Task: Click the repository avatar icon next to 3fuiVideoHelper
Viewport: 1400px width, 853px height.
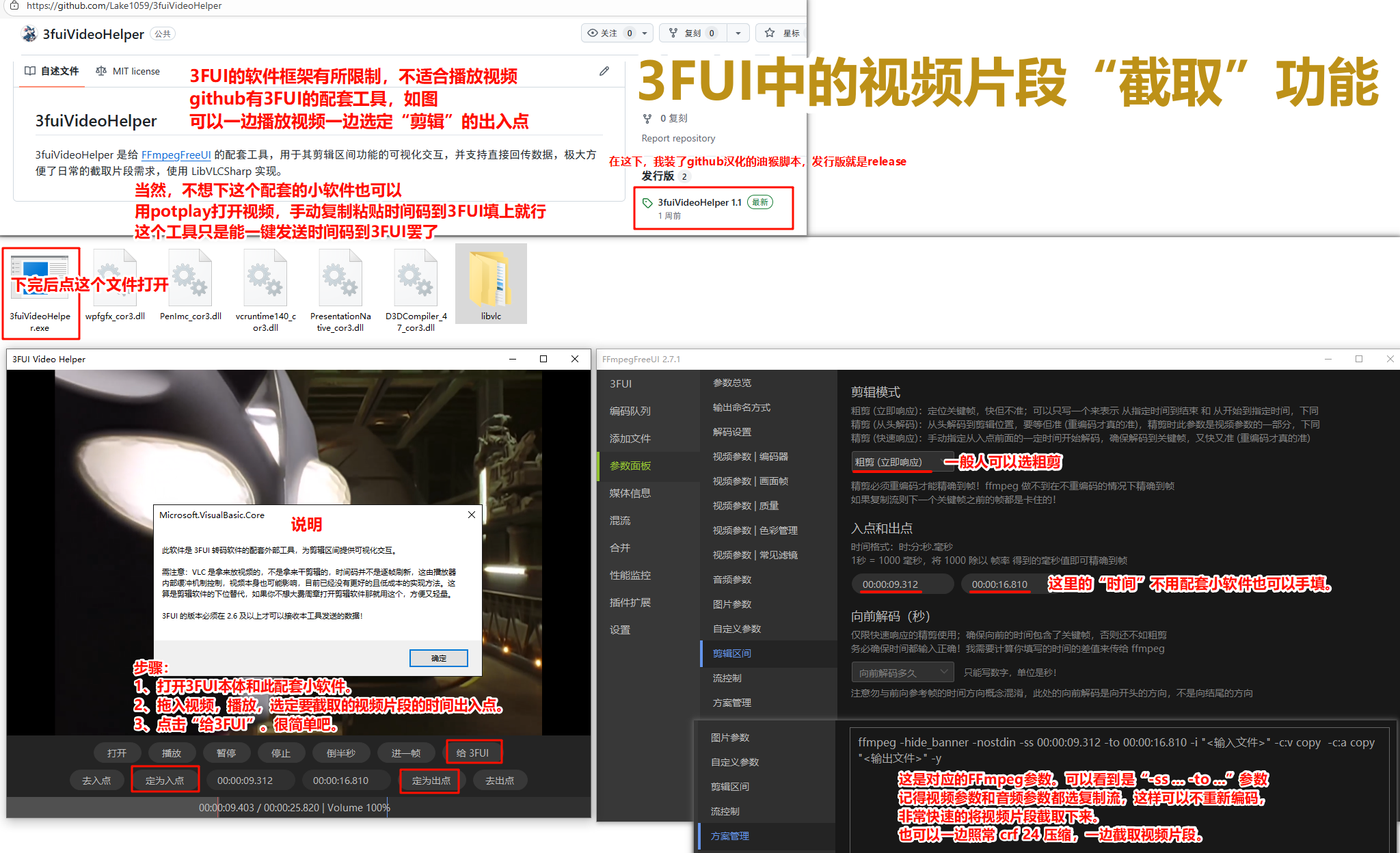Action: tap(29, 33)
